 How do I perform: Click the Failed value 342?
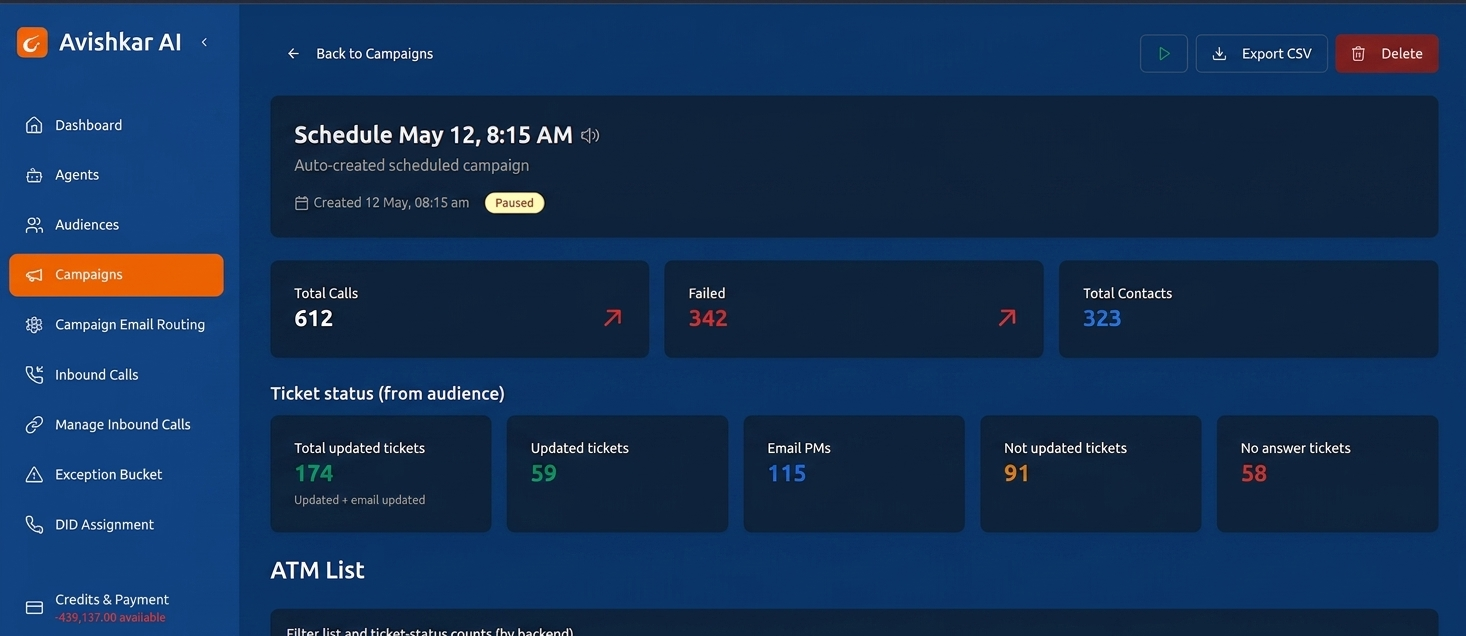[708, 319]
